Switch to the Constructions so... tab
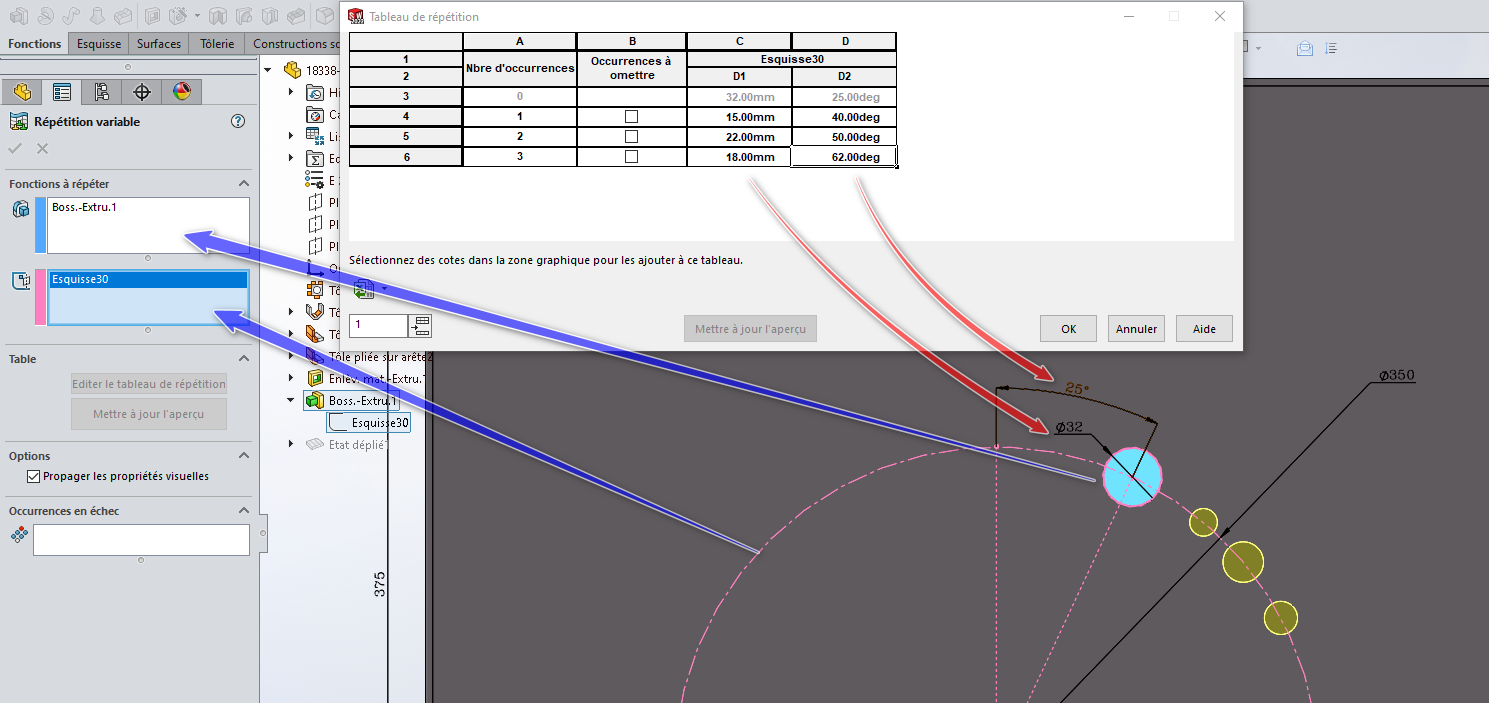This screenshot has width=1489, height=703. pyautogui.click(x=294, y=44)
